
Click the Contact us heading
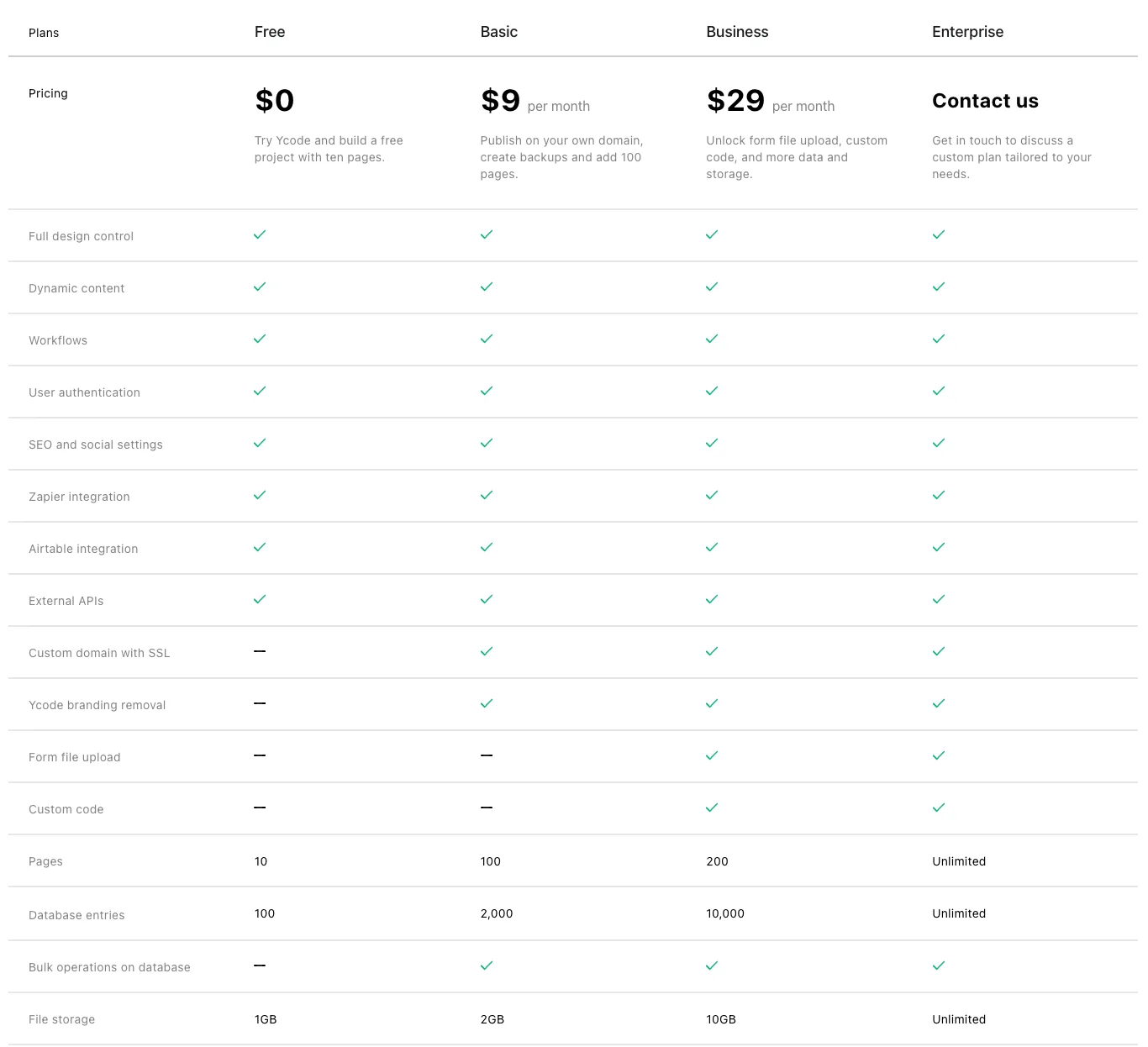(985, 101)
